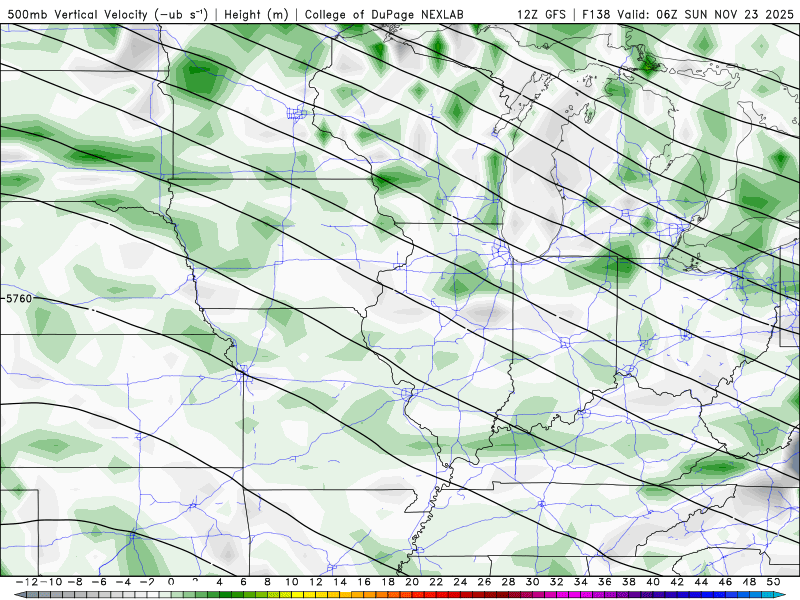
Task: Click the "Height (m)" label in header
Action: coord(256,14)
